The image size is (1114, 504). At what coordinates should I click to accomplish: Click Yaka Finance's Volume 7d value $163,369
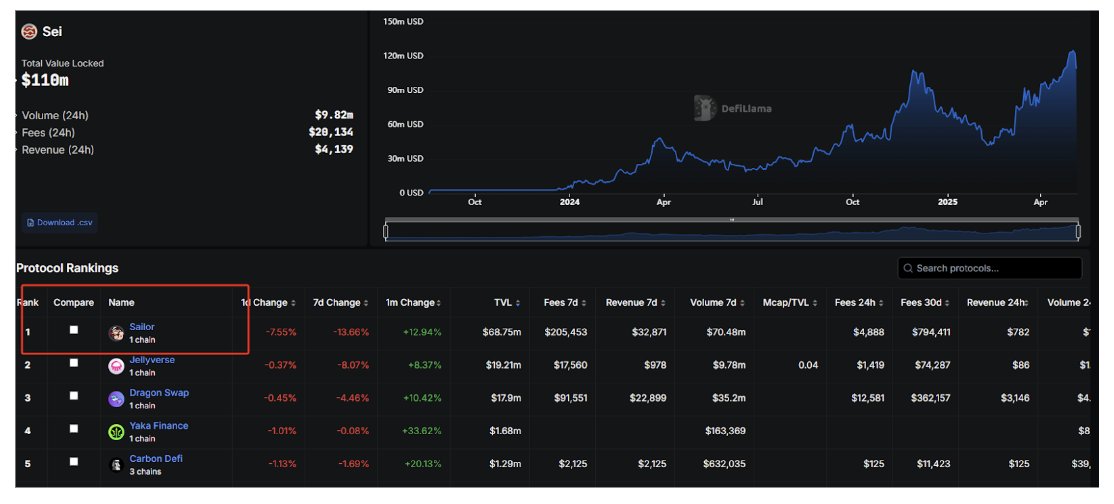(x=725, y=431)
